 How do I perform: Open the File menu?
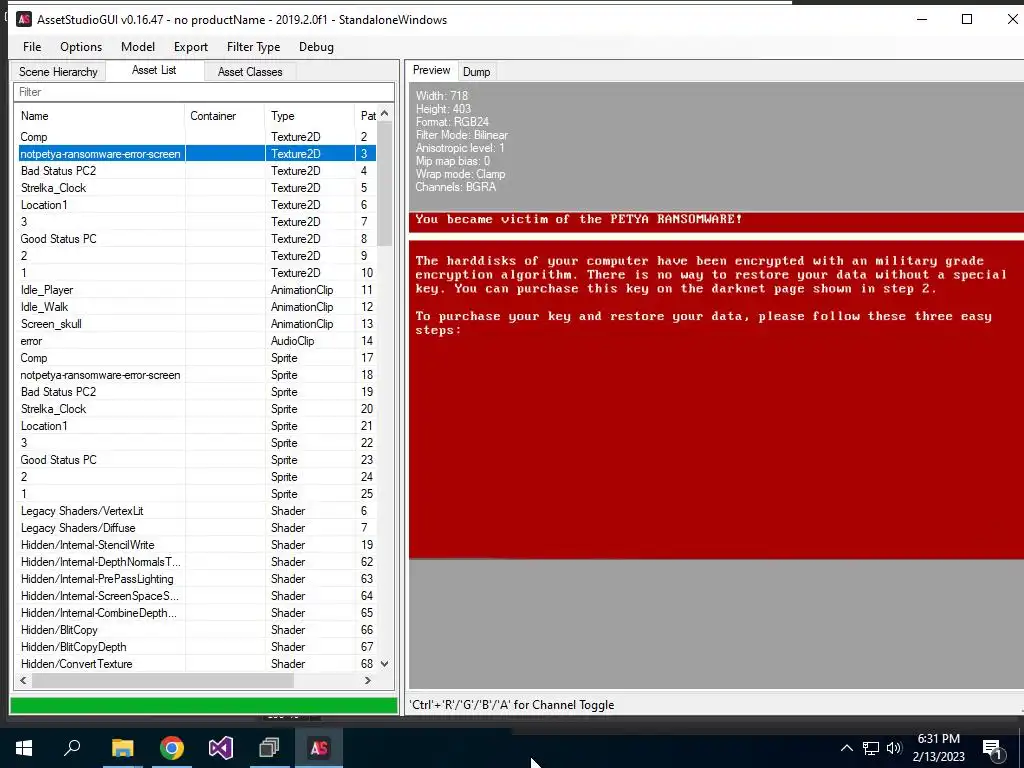31,47
